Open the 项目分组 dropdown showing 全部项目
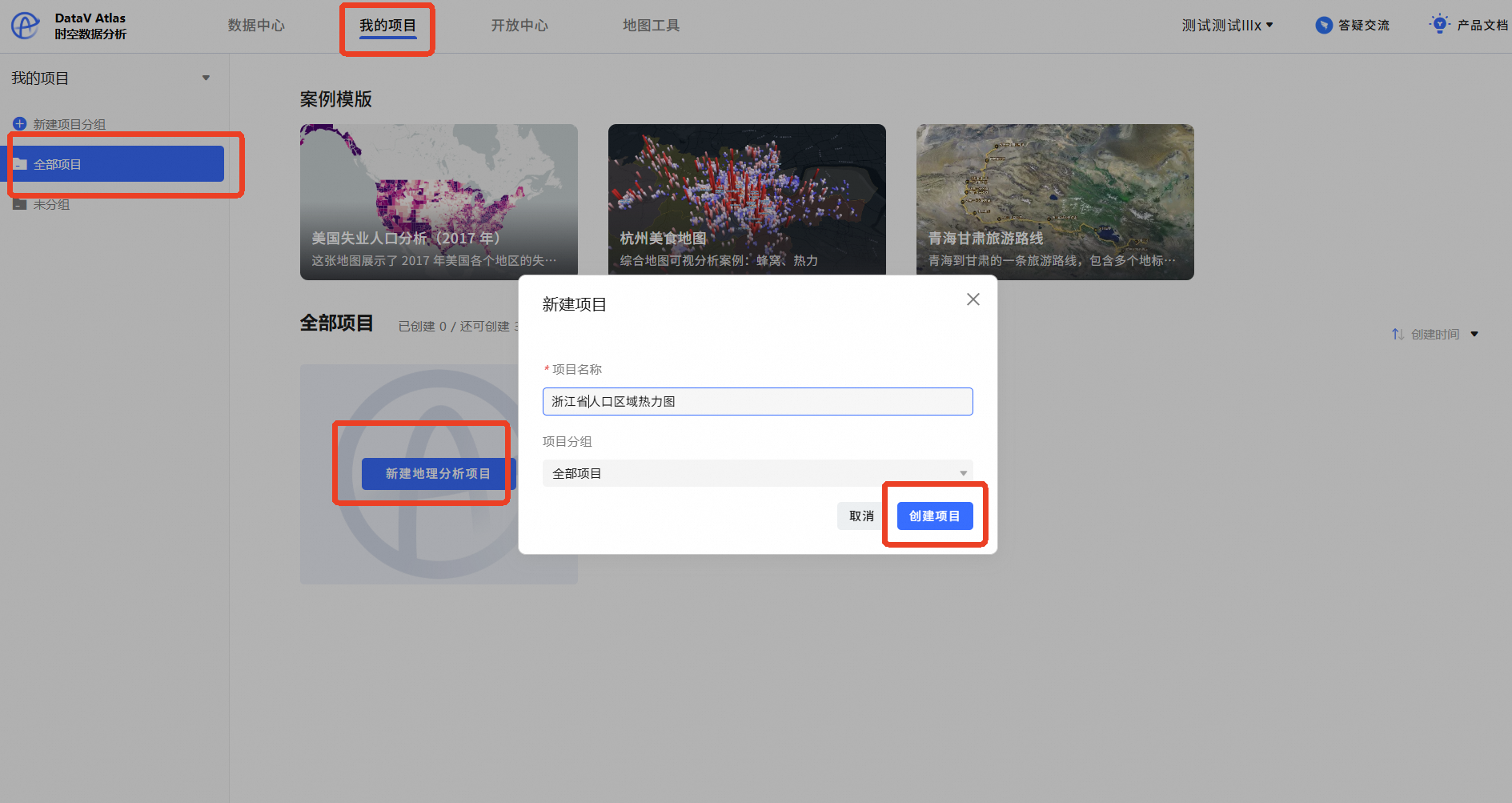1512x803 pixels. [x=757, y=473]
